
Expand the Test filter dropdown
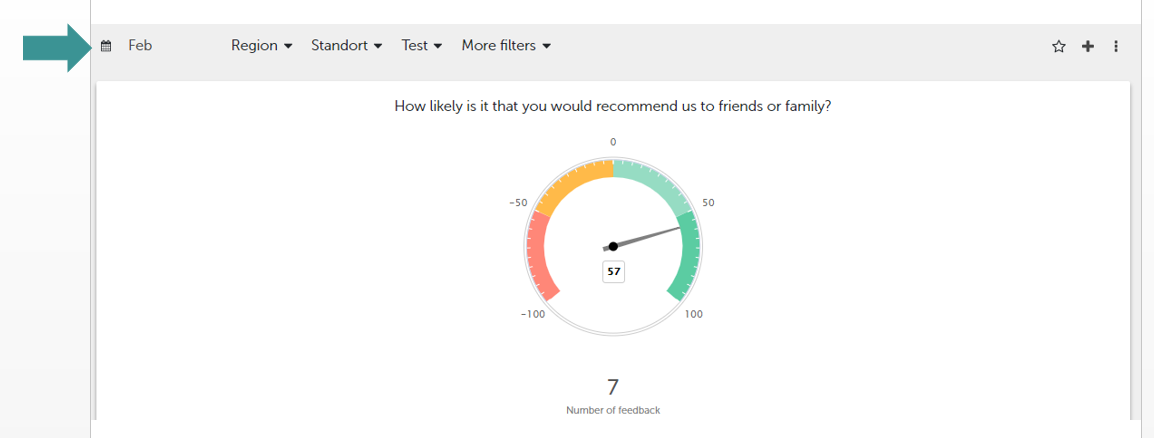tap(422, 46)
